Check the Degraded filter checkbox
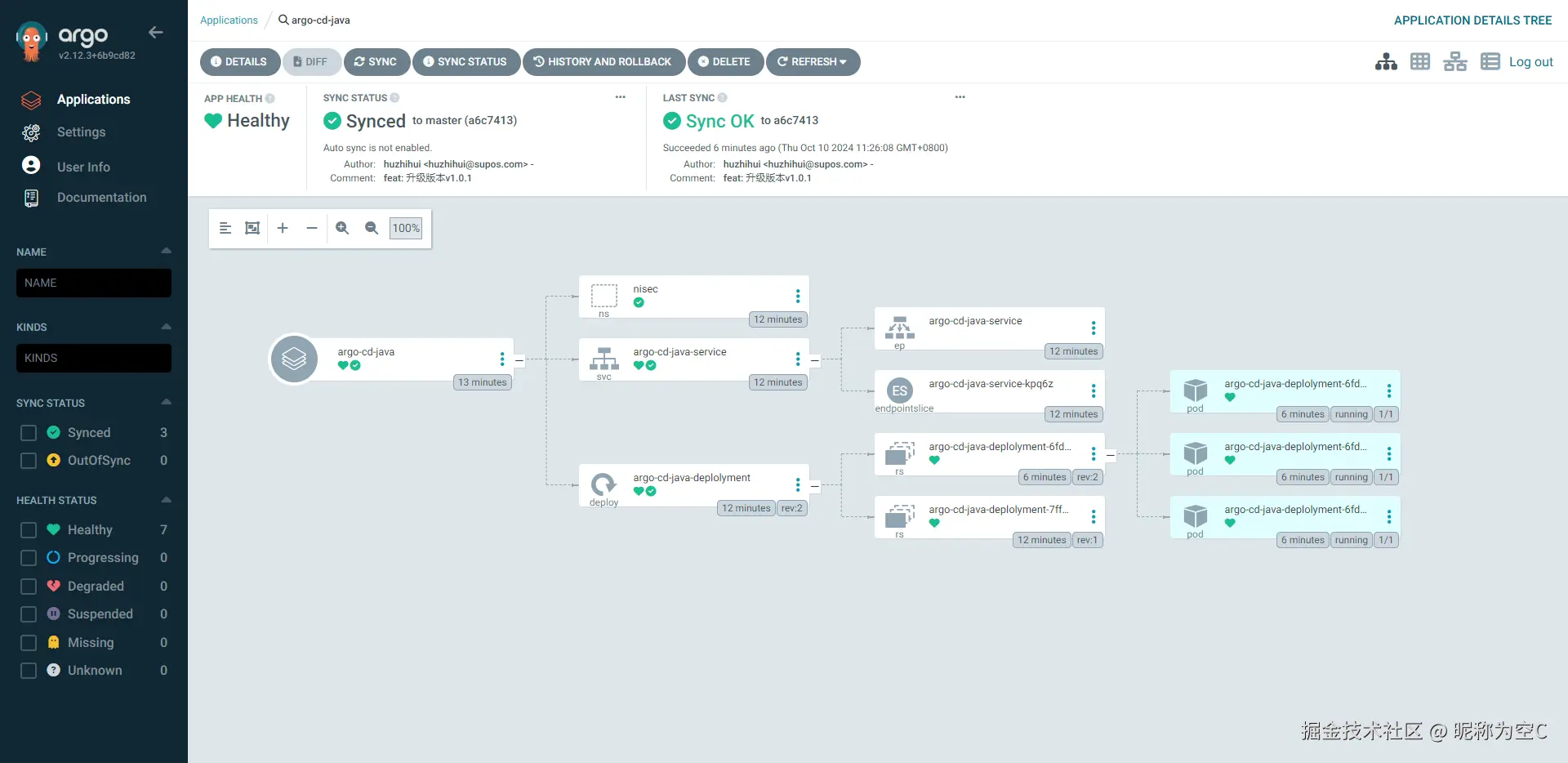 [29, 587]
